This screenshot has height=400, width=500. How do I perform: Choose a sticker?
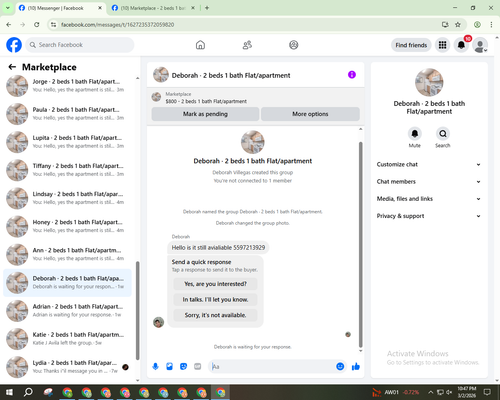click(183, 367)
